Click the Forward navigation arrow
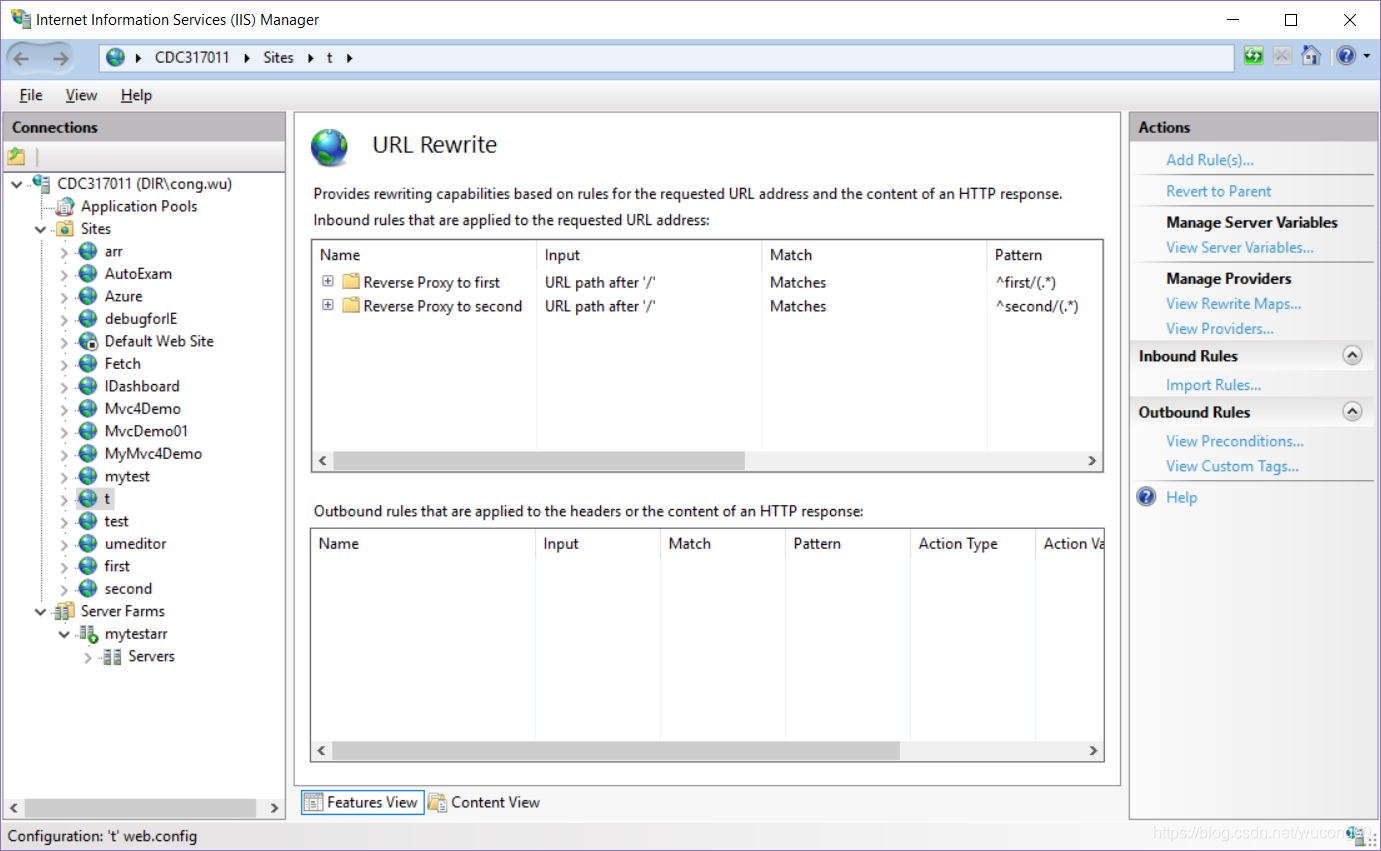 [x=60, y=58]
